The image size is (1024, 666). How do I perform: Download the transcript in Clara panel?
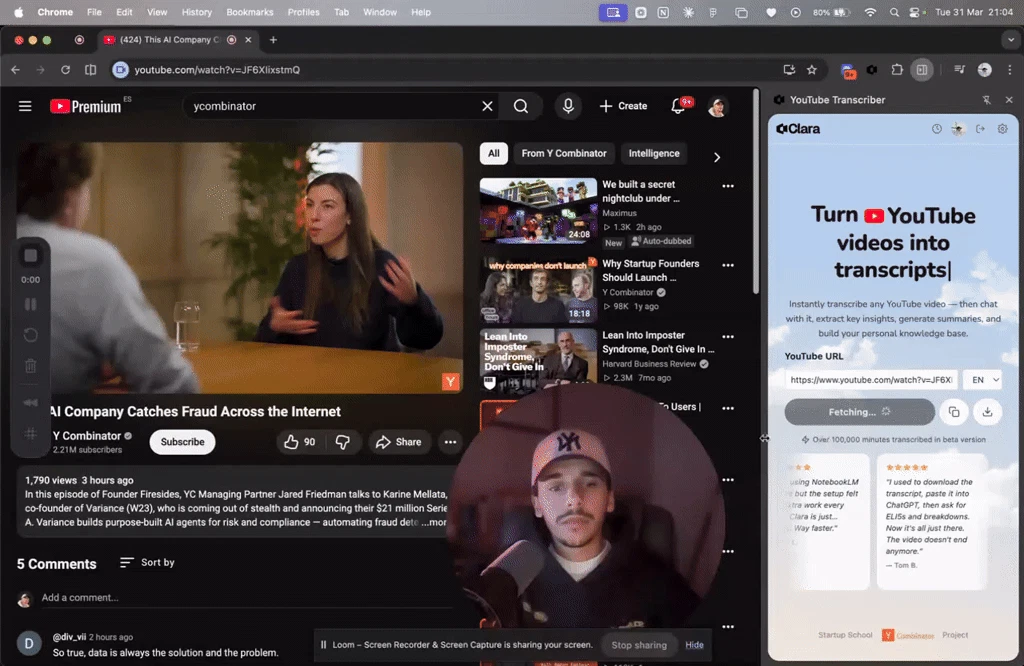pos(987,412)
